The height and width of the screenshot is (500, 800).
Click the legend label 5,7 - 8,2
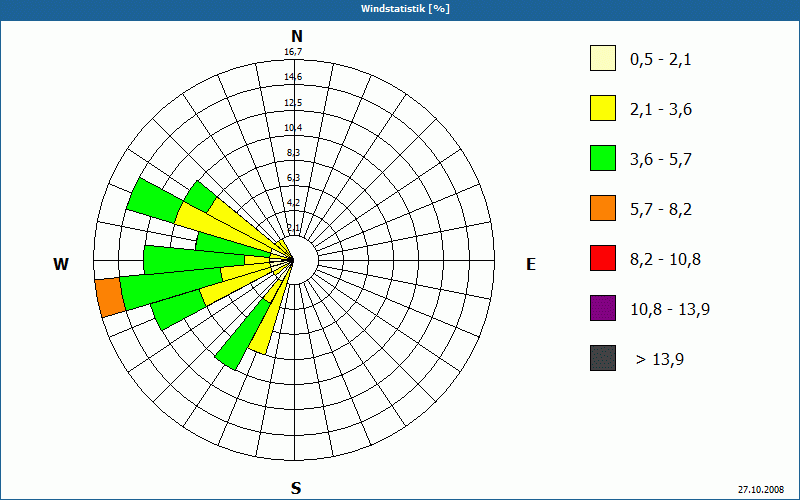click(661, 210)
